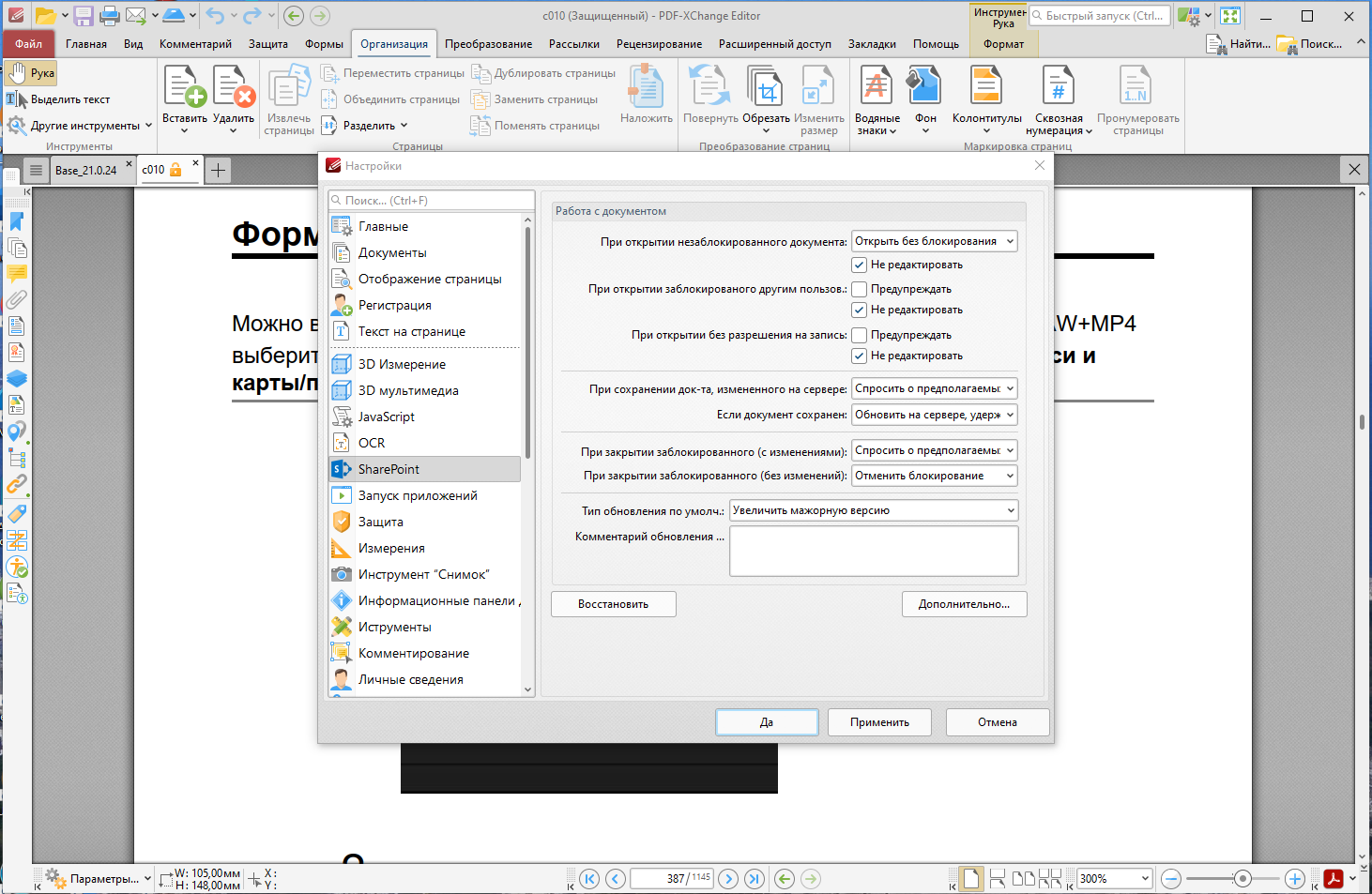Uncheck 'Не редактировать' under unlocked document option
The width and height of the screenshot is (1372, 894).
pos(859,265)
